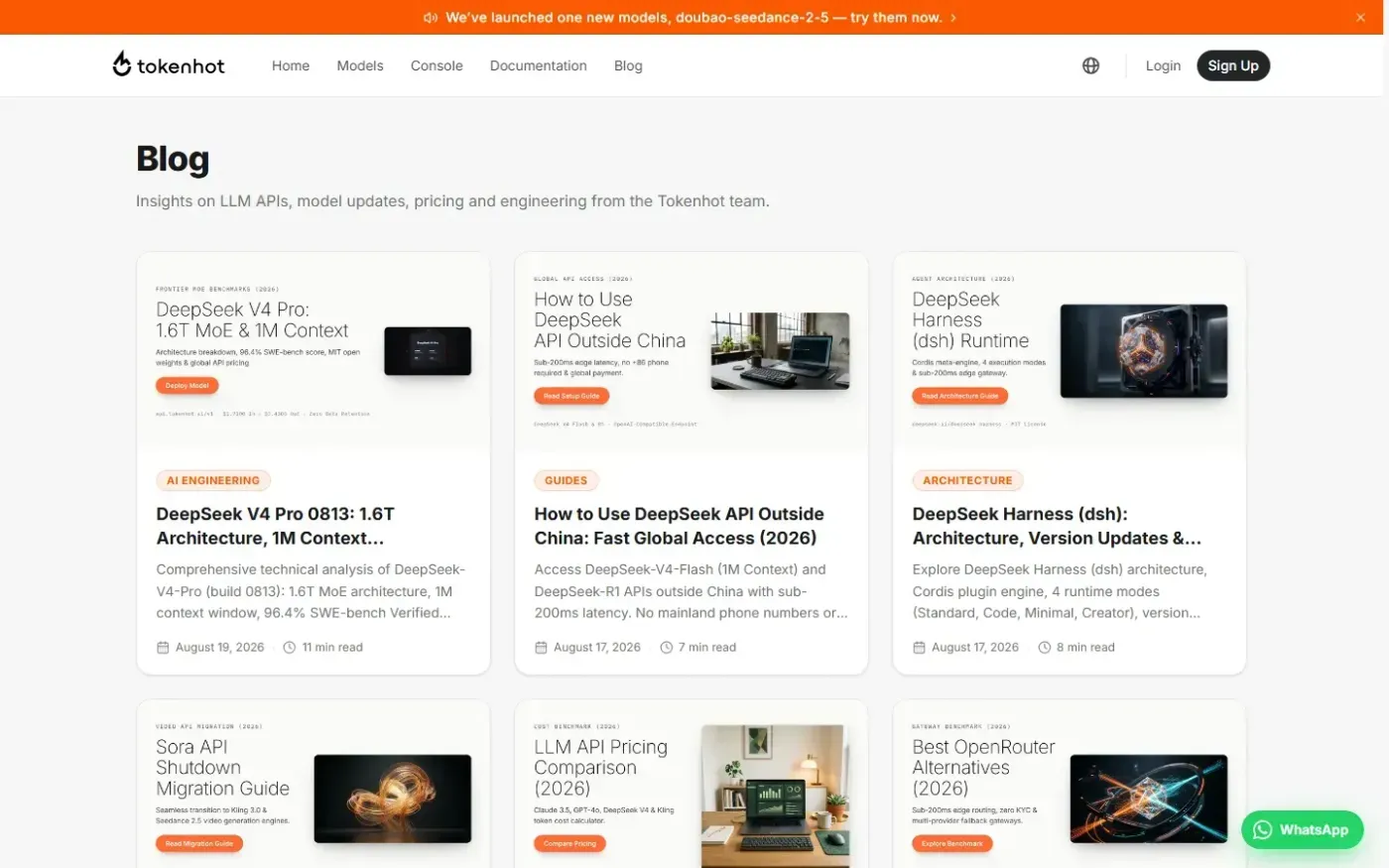Open the doubao-seedance launch announcement link
This screenshot has width=1389, height=868.
click(694, 18)
